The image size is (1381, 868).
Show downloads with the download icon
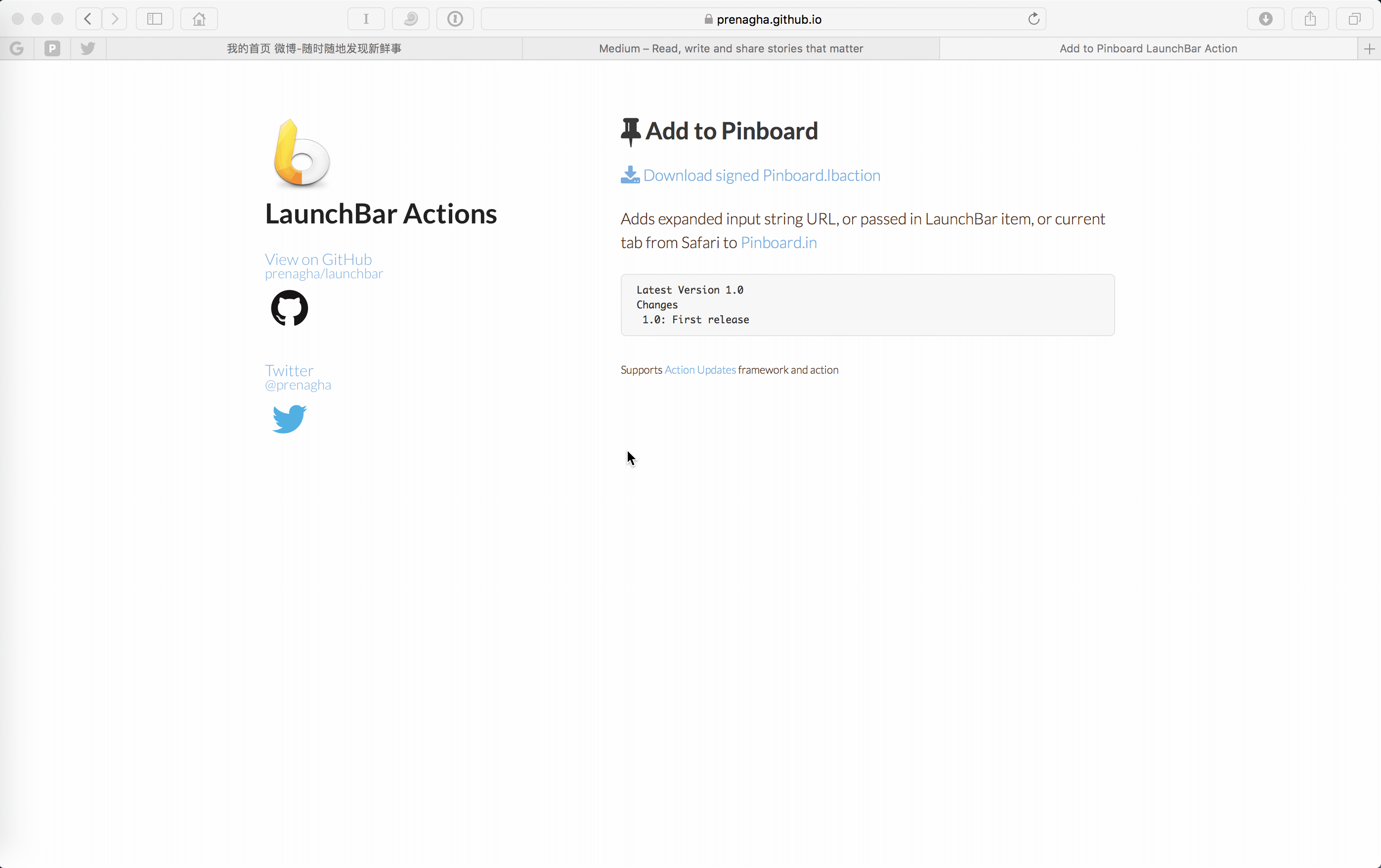(x=1265, y=19)
